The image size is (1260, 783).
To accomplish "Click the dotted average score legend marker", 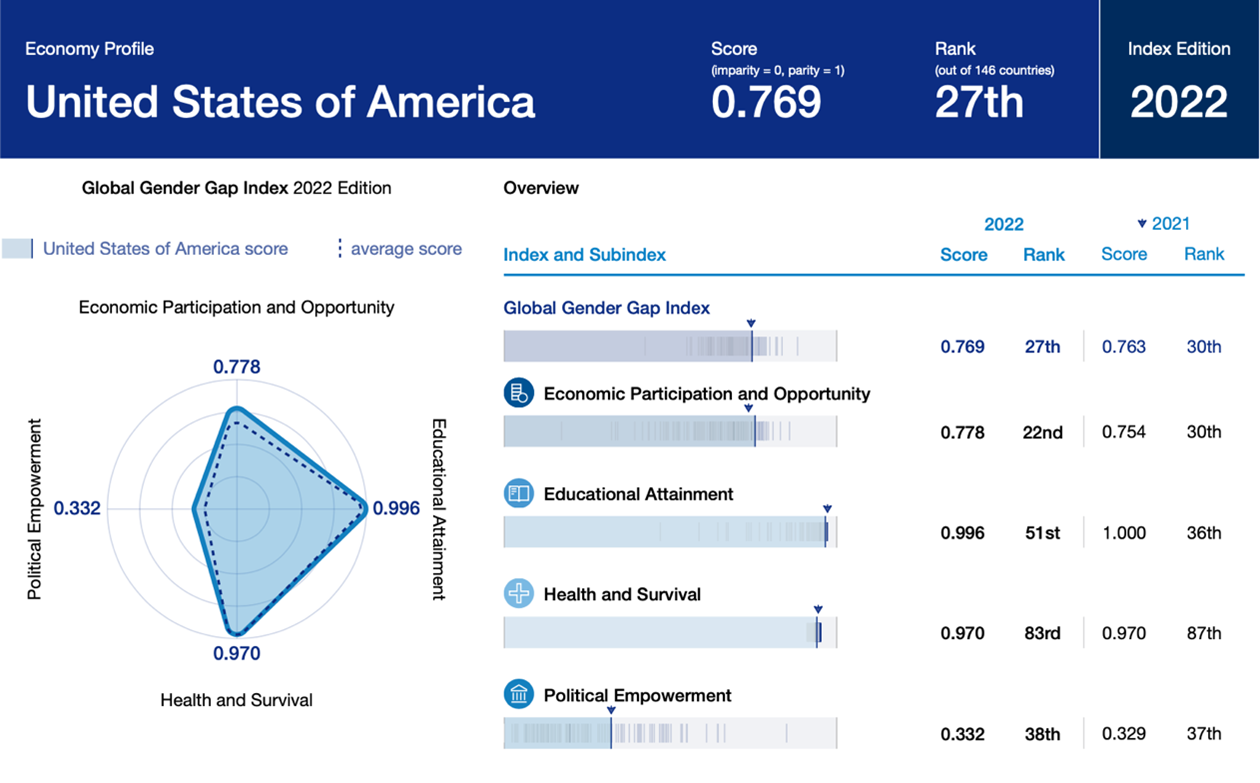I will coord(340,249).
